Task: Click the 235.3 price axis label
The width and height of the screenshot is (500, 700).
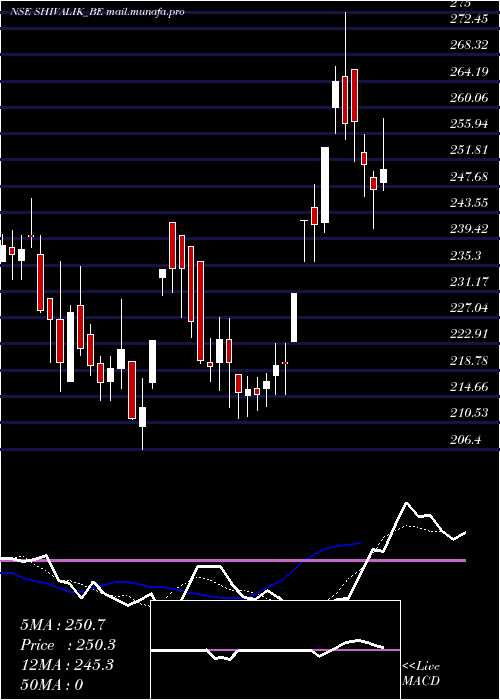Action: (x=466, y=255)
